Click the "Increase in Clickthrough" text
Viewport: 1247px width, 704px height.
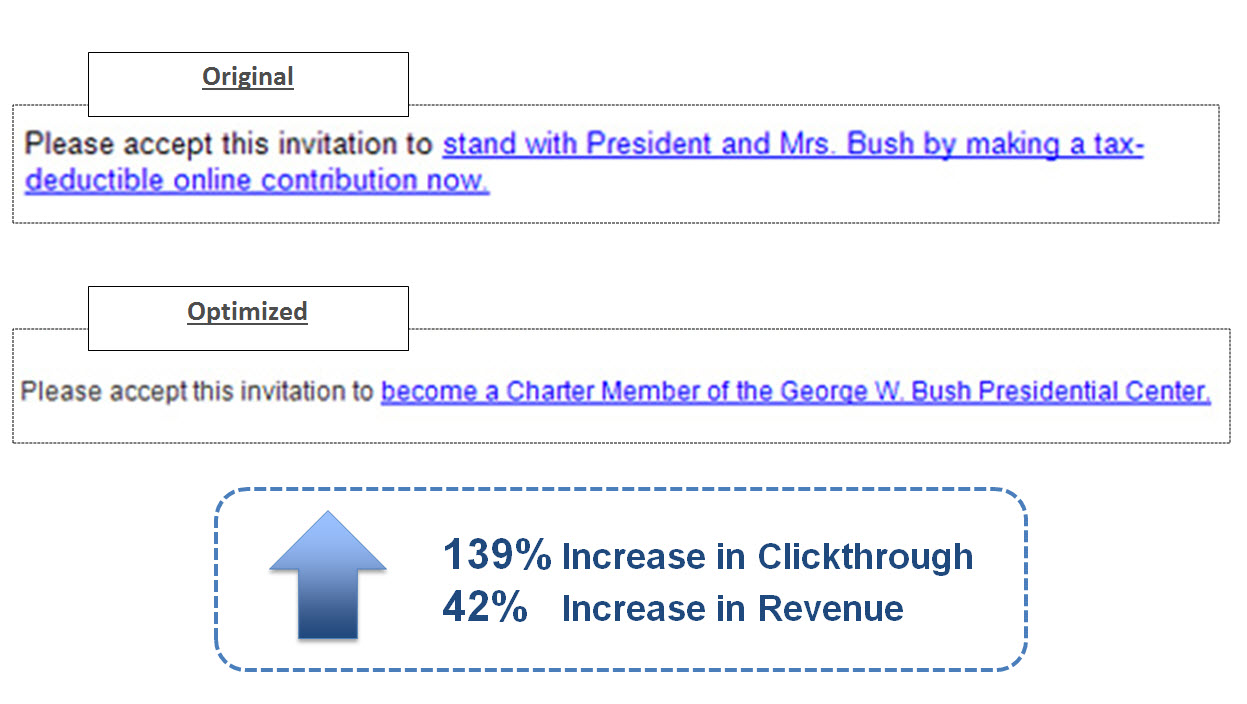767,556
